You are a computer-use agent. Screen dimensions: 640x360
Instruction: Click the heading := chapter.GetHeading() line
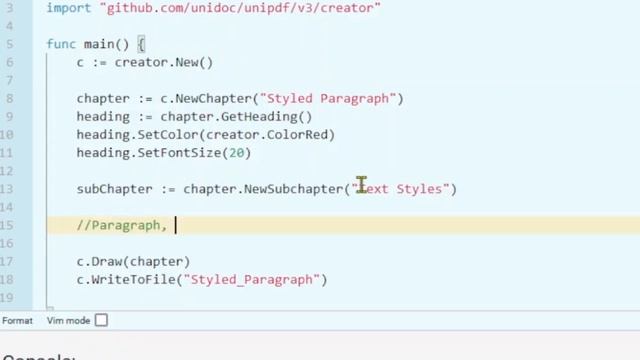pos(194,117)
